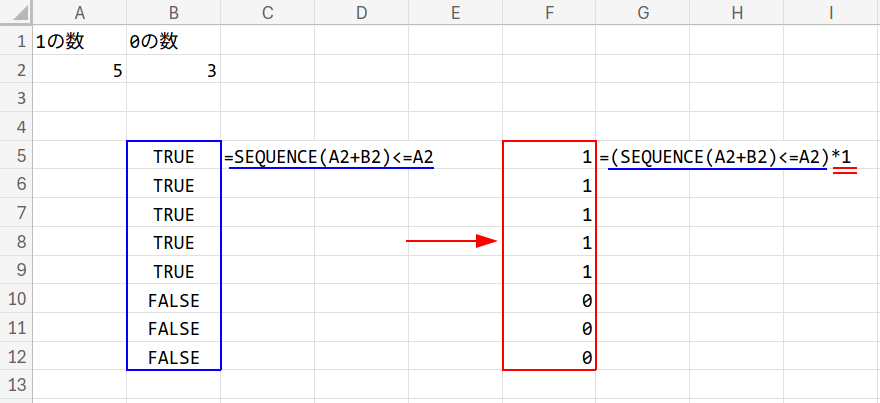This screenshot has width=880, height=403.
Task: Click cell A2 containing value 5
Action: click(80, 71)
